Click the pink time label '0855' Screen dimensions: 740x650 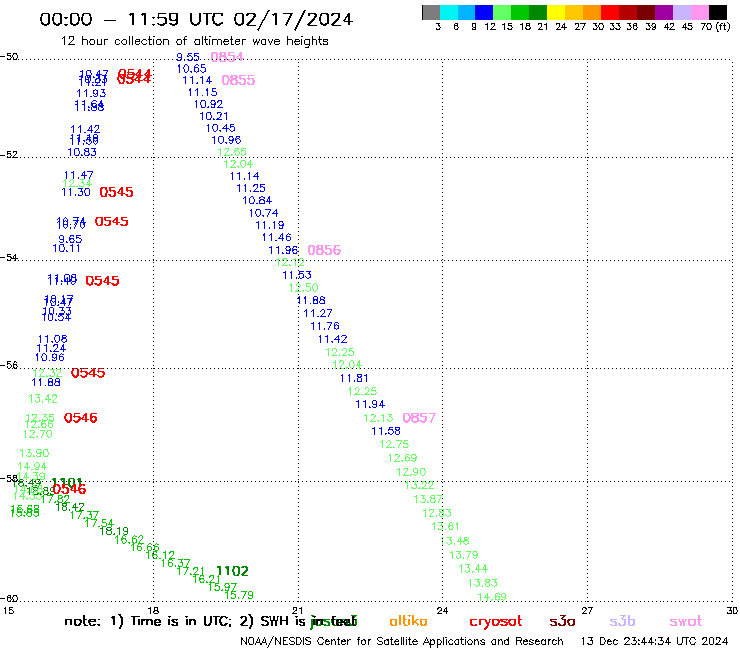tap(238, 80)
